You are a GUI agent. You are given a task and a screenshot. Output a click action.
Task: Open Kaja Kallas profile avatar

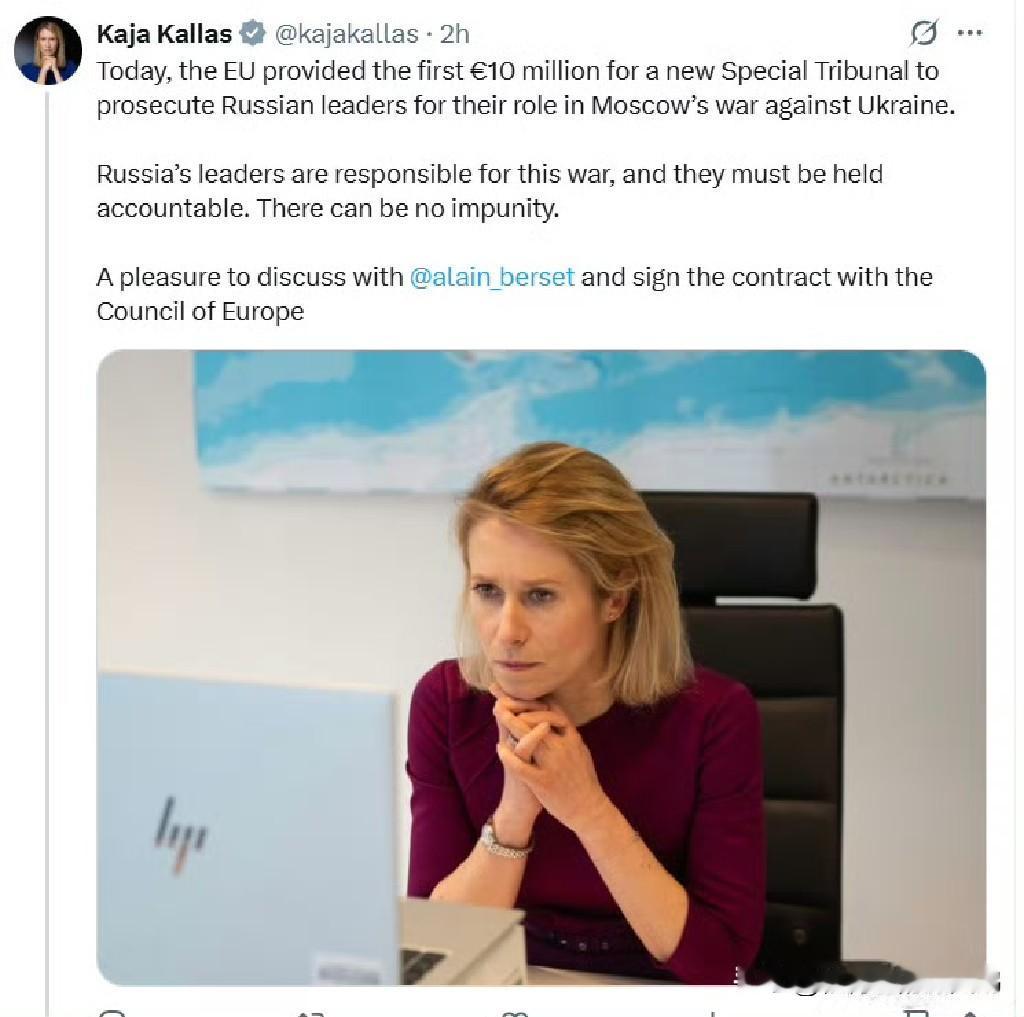[47, 50]
